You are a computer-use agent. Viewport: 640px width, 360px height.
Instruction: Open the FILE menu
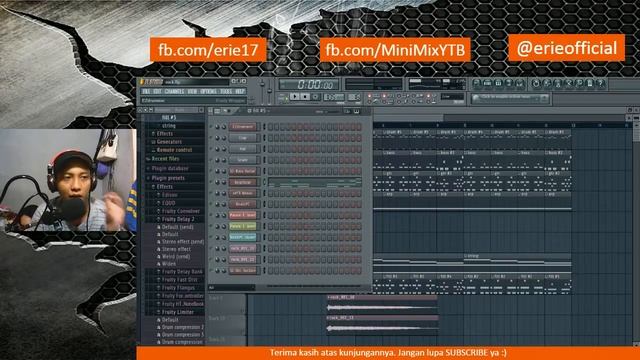pos(146,91)
